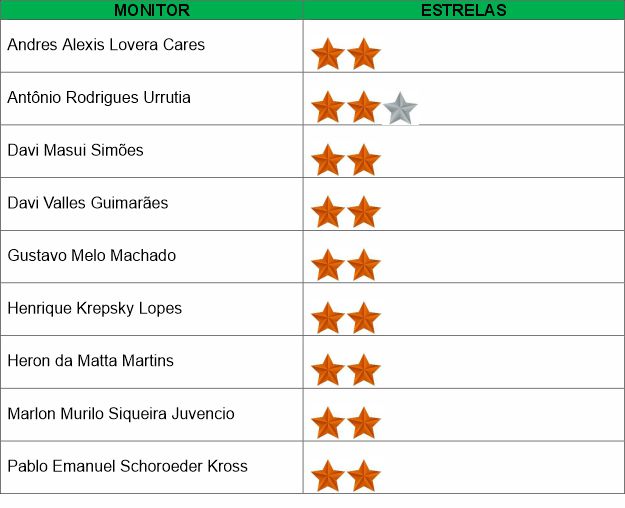Screen dimensions: 625x508
Task: Click the ESTRELAS column header
Action: [464, 10]
